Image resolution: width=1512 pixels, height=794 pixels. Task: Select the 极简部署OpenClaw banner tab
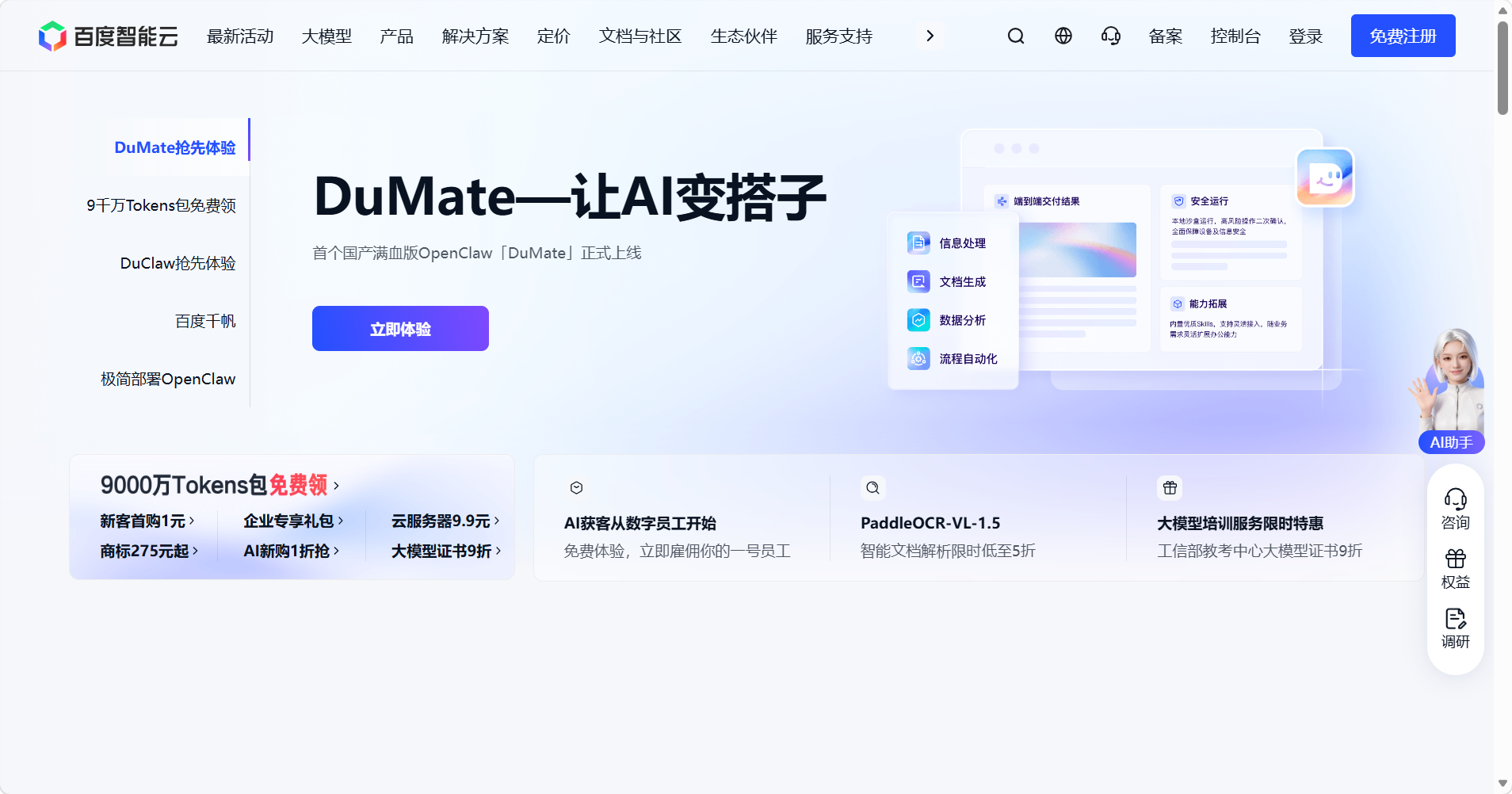coord(168,379)
